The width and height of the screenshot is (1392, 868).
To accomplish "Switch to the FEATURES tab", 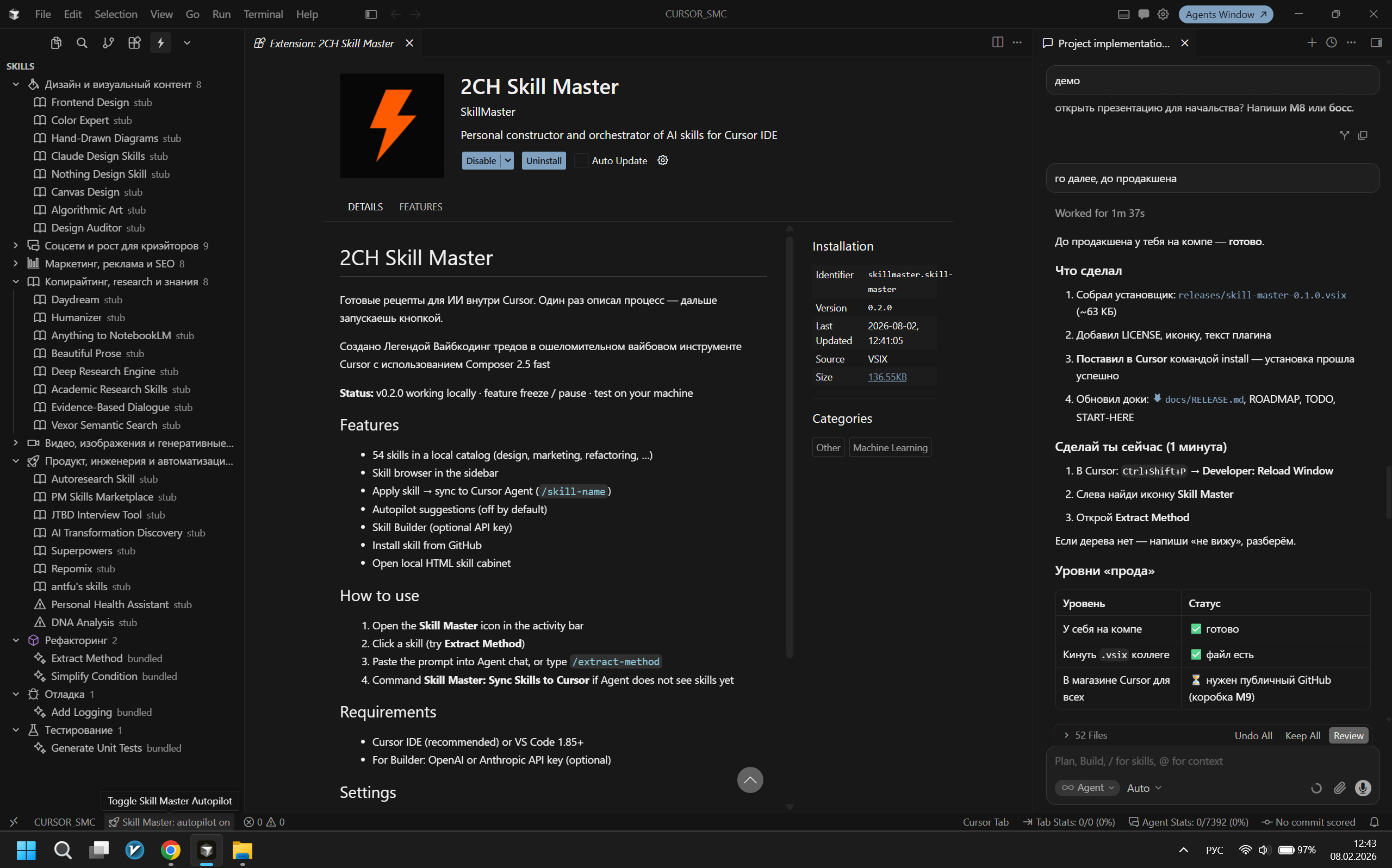I will 420,207.
